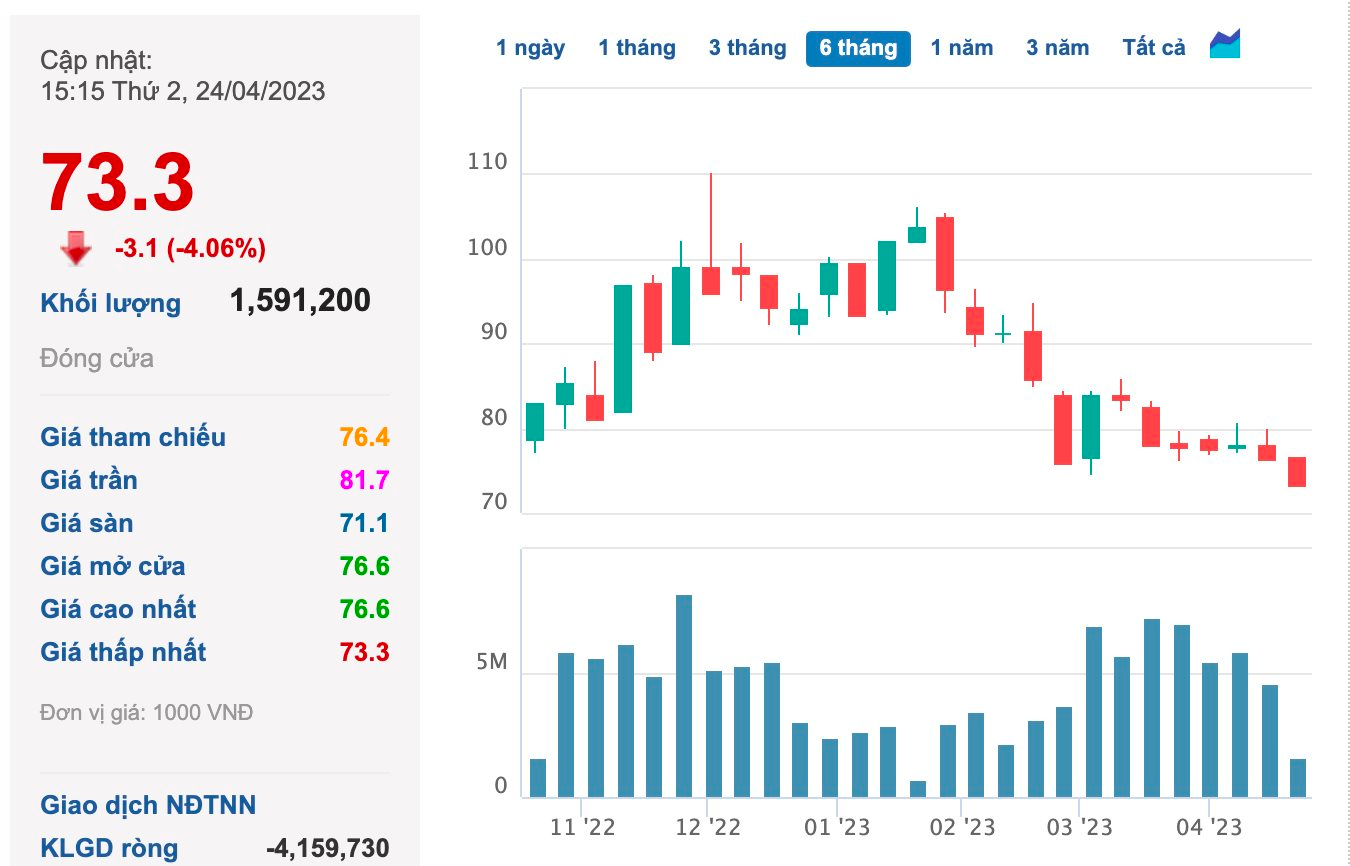
Task: Select the 1 tháng time range tab
Action: coord(637,48)
